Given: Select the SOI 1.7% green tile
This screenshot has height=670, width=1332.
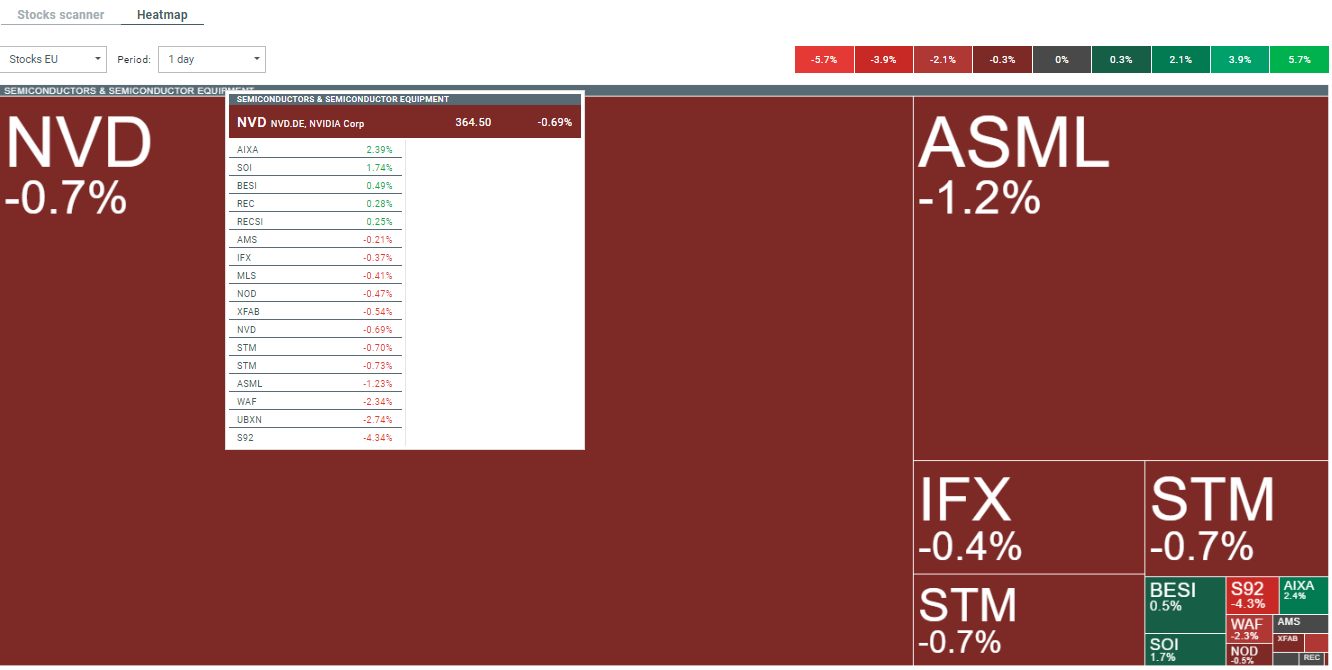Looking at the screenshot, I should pyautogui.click(x=1185, y=650).
